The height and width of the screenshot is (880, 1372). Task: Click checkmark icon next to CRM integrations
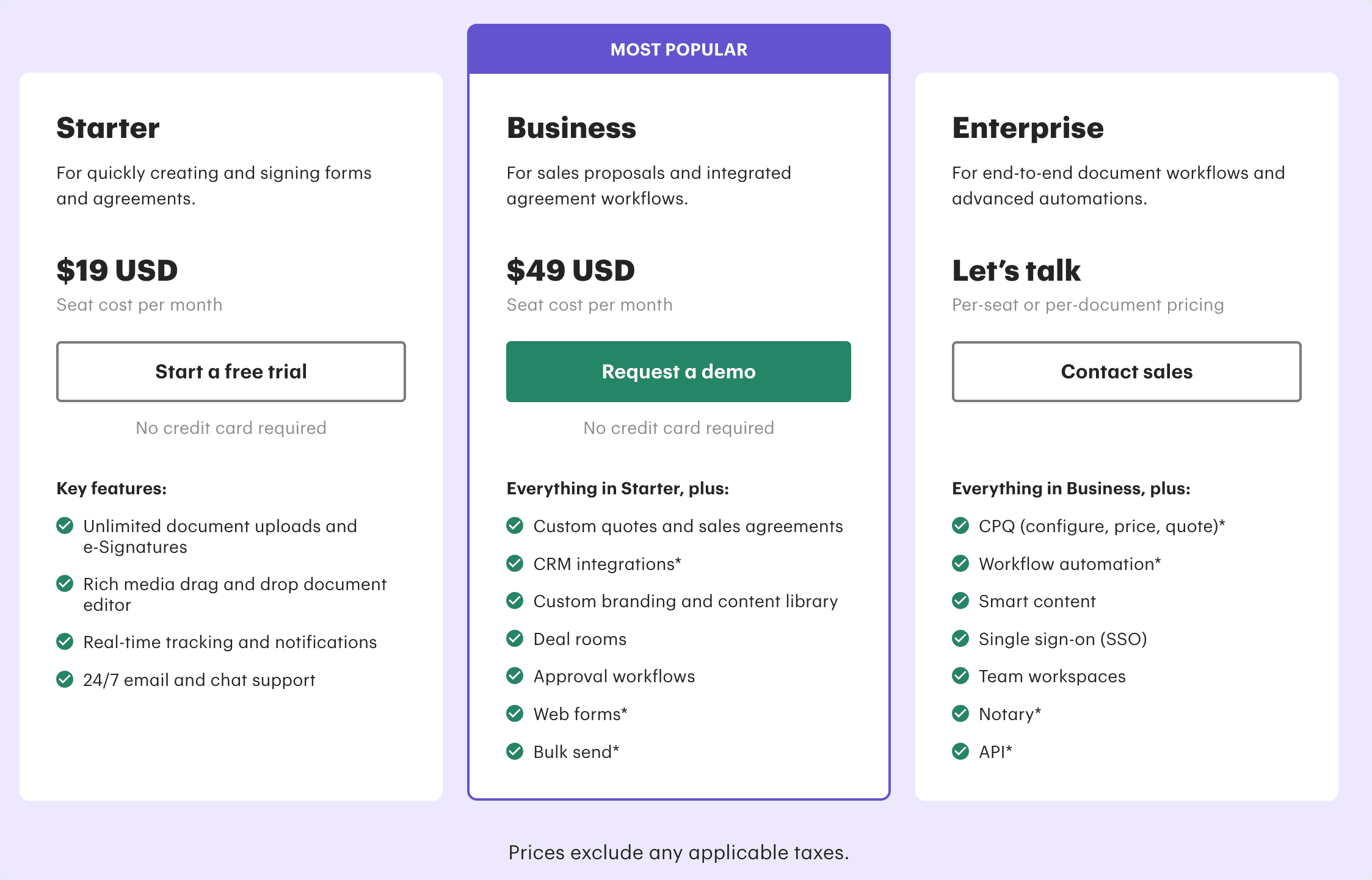click(515, 563)
